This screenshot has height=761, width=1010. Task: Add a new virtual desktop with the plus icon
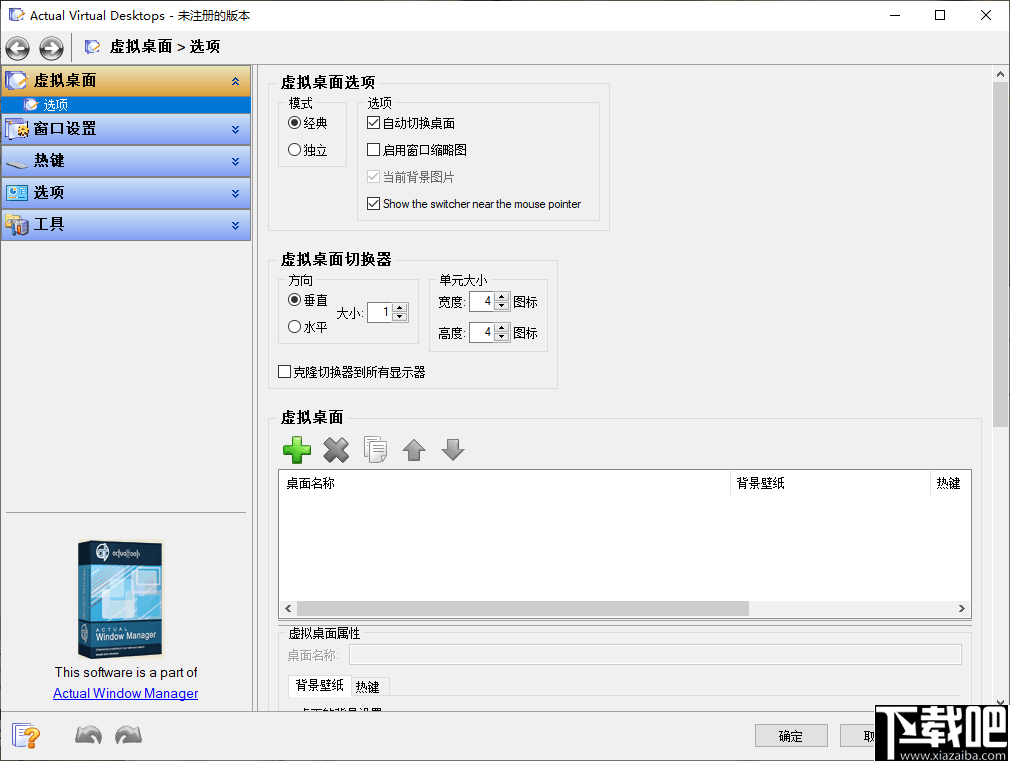[x=296, y=450]
